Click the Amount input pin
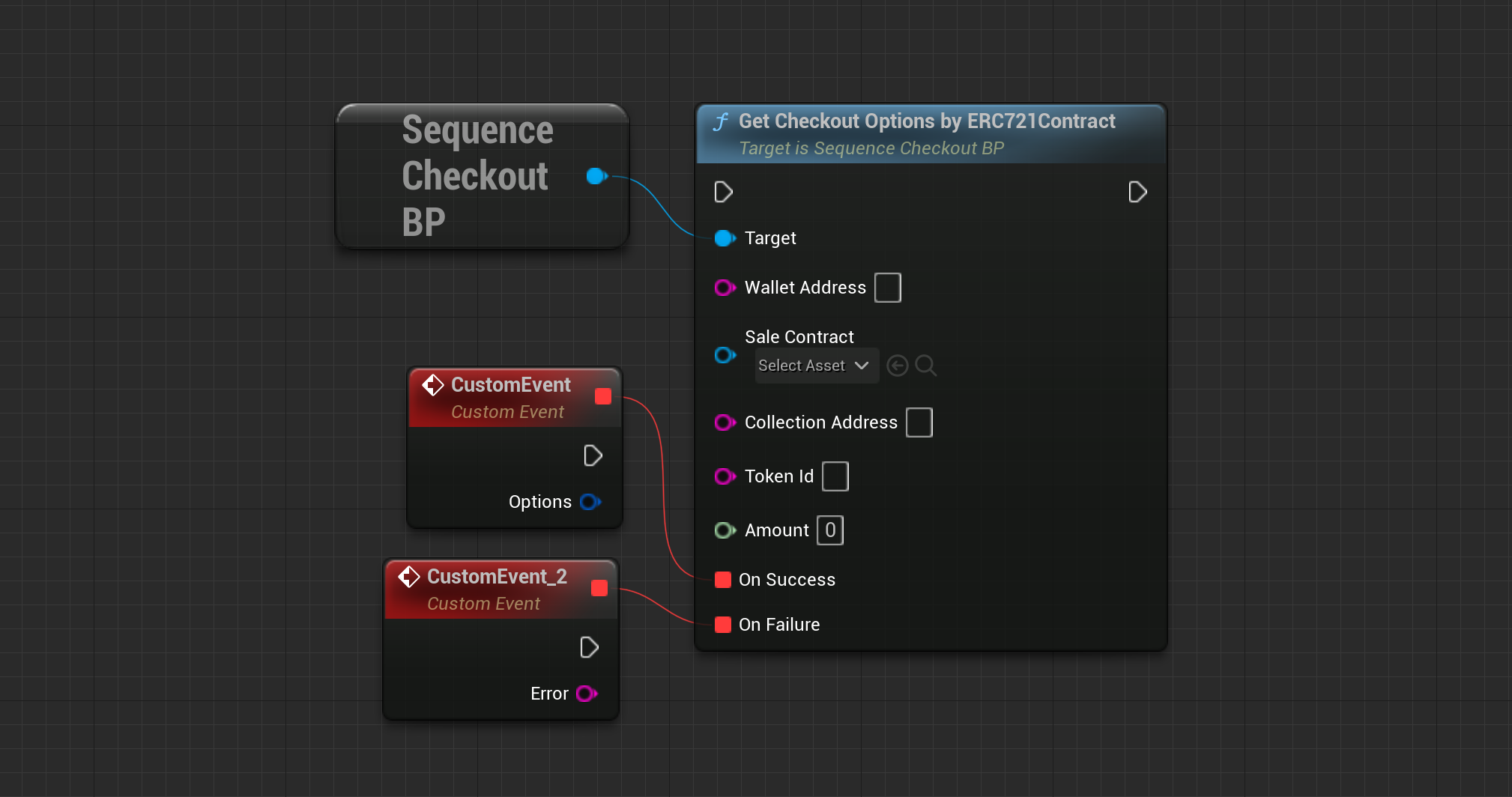The width and height of the screenshot is (1512, 797). point(725,530)
